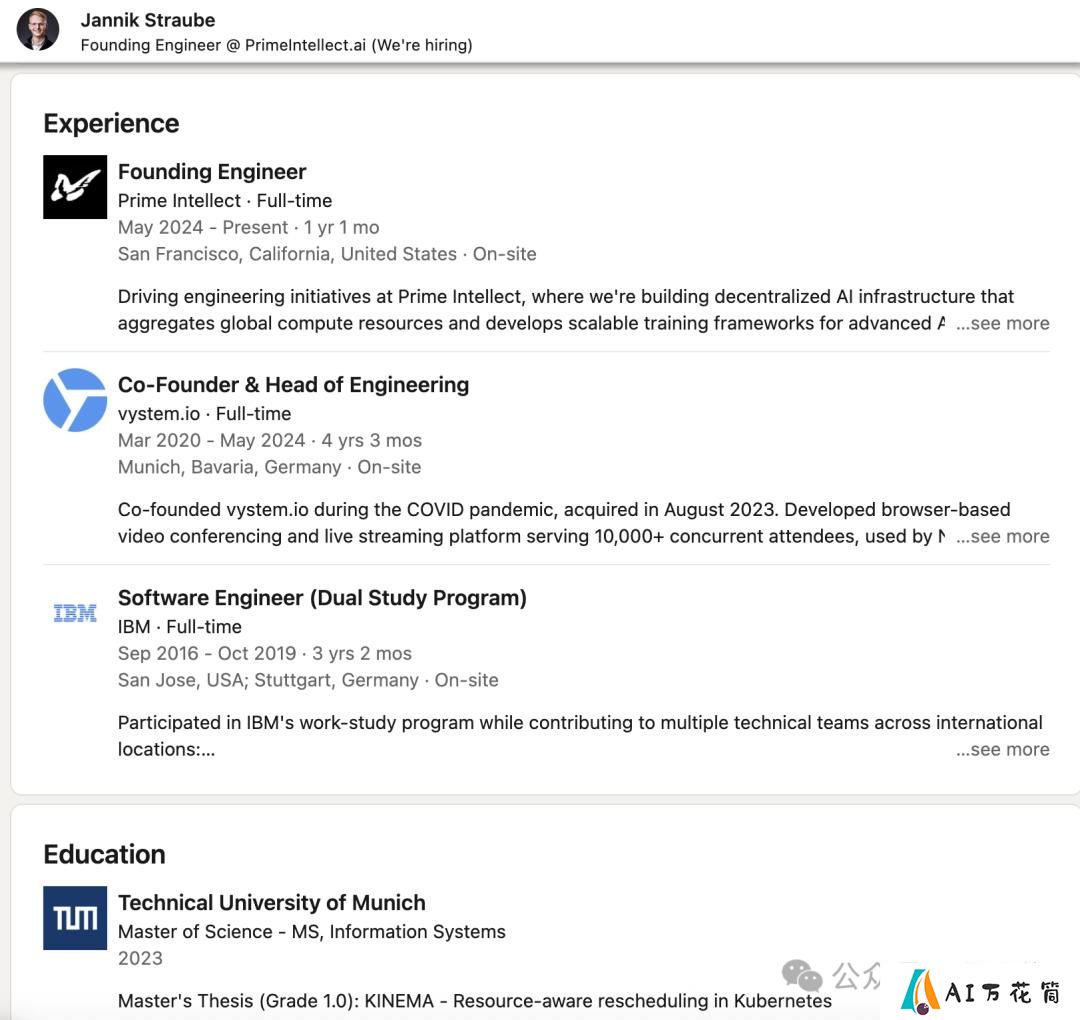The height and width of the screenshot is (1020, 1080).
Task: Expand vystem.io description with see more
Action: click(1003, 536)
